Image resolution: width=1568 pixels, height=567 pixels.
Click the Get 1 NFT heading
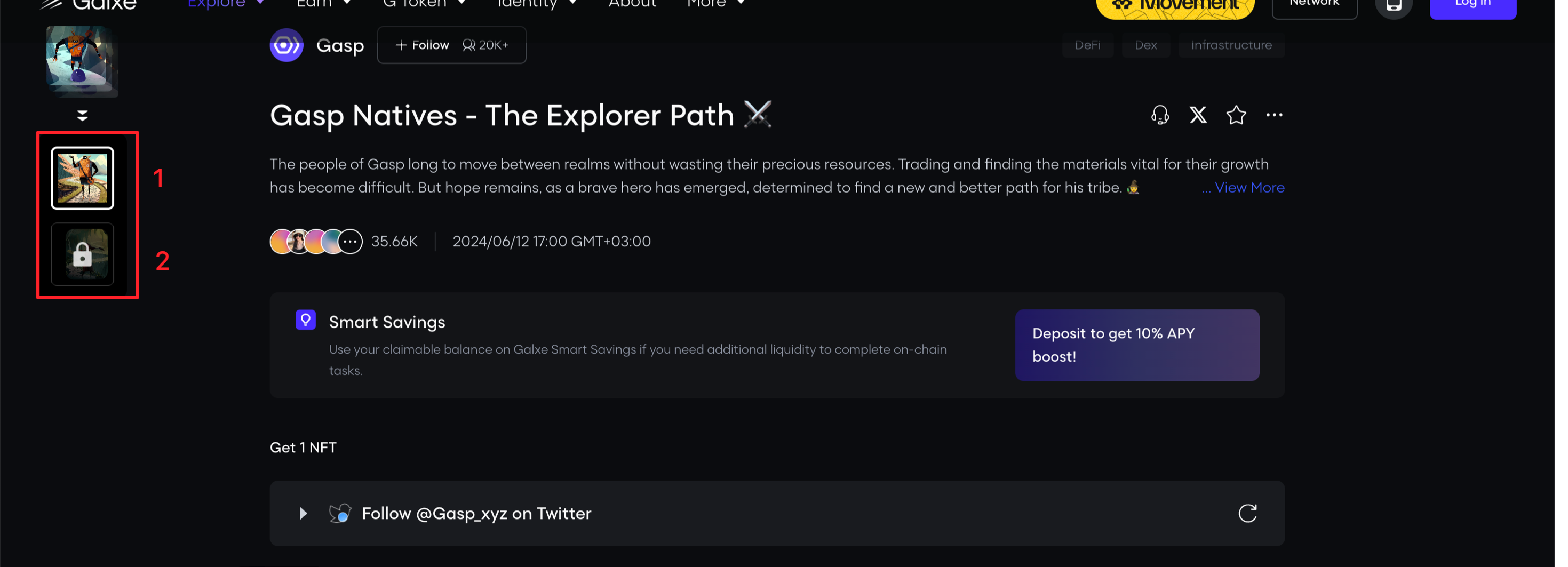click(303, 447)
